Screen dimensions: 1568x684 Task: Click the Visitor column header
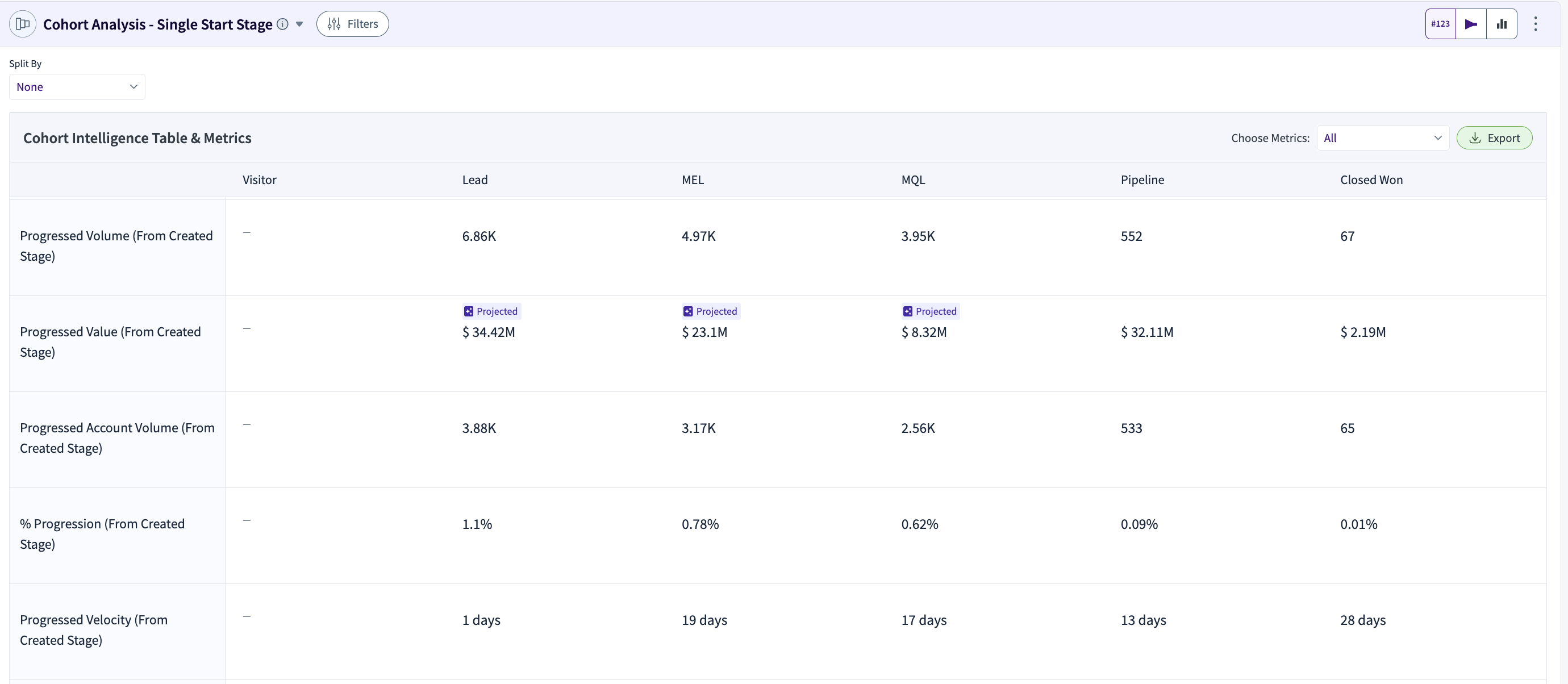pyautogui.click(x=259, y=180)
